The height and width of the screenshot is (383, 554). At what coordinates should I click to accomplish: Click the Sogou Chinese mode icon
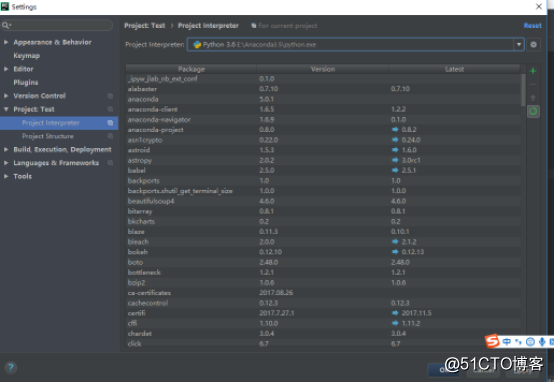[x=507, y=342]
